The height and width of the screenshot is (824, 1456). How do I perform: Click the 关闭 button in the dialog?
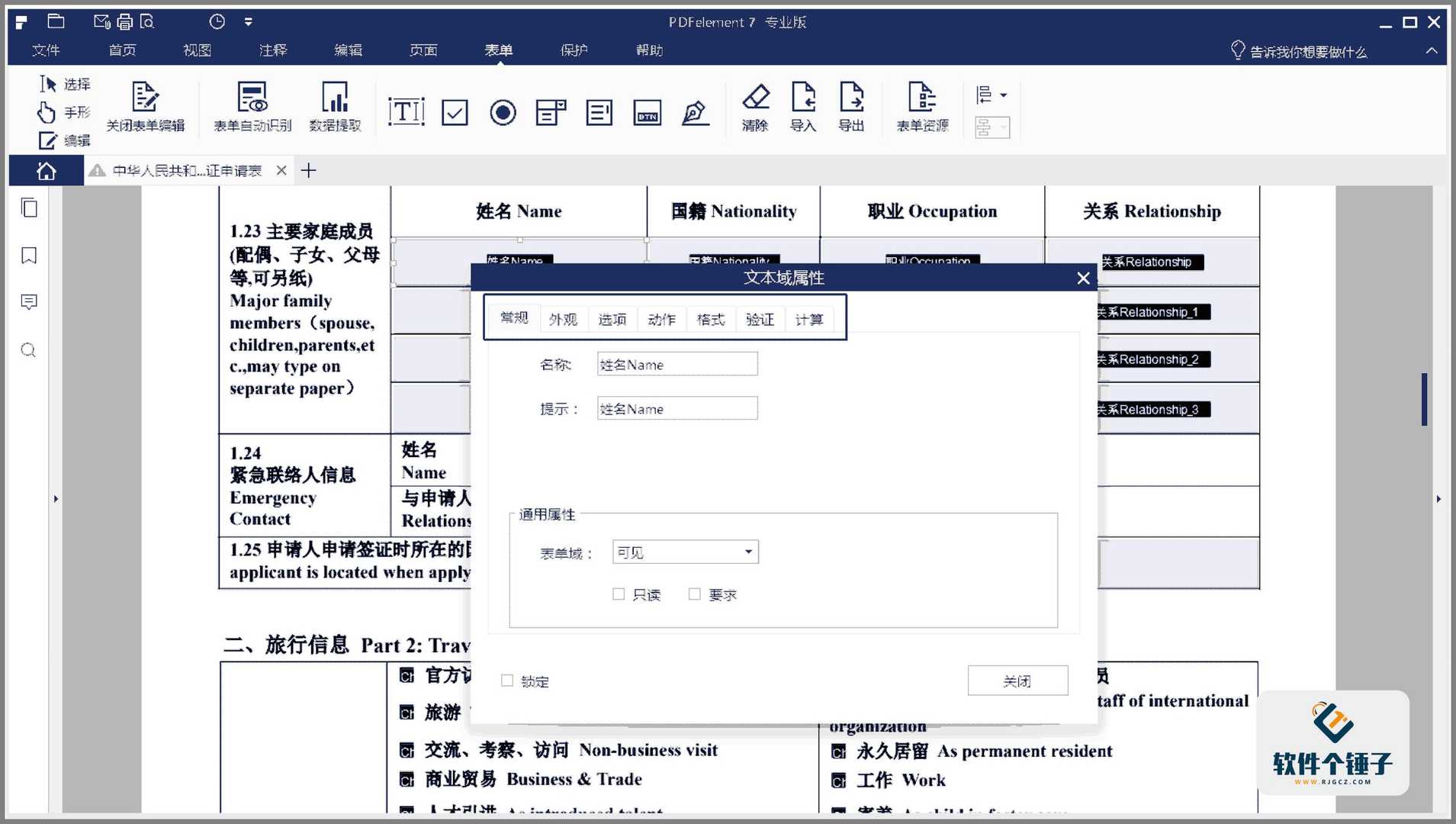tap(1017, 680)
